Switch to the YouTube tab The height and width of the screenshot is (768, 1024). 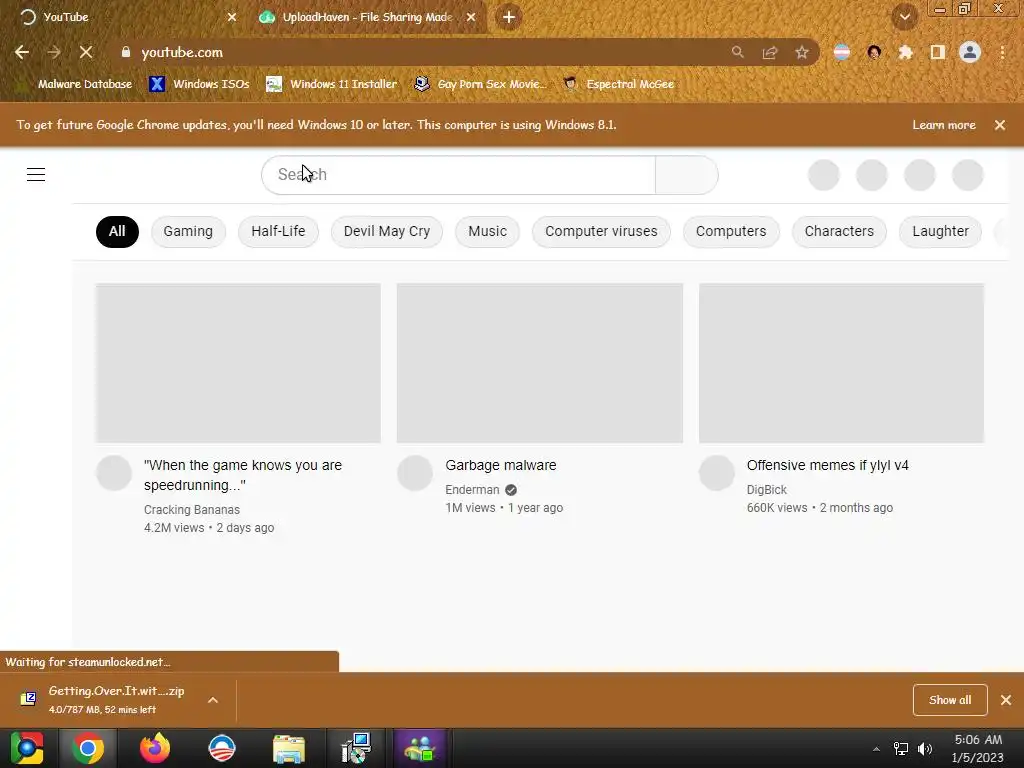124,17
